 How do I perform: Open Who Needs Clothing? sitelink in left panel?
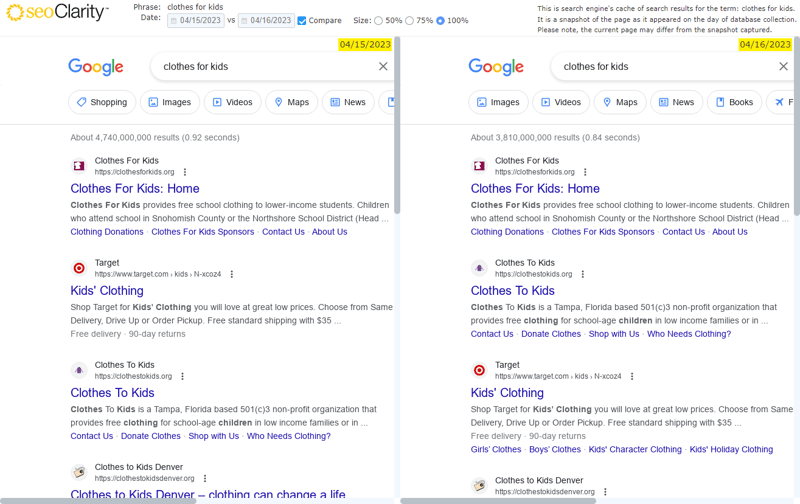(289, 436)
